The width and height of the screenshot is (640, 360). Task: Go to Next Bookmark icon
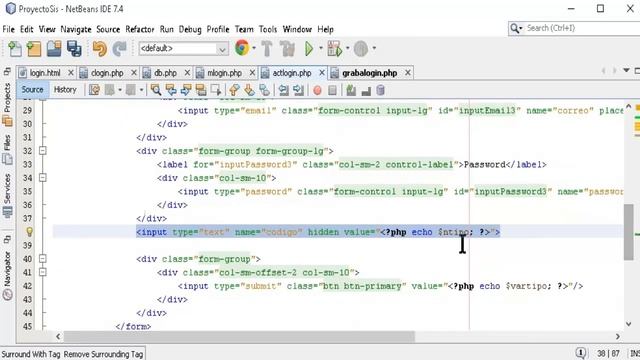(x=249, y=90)
